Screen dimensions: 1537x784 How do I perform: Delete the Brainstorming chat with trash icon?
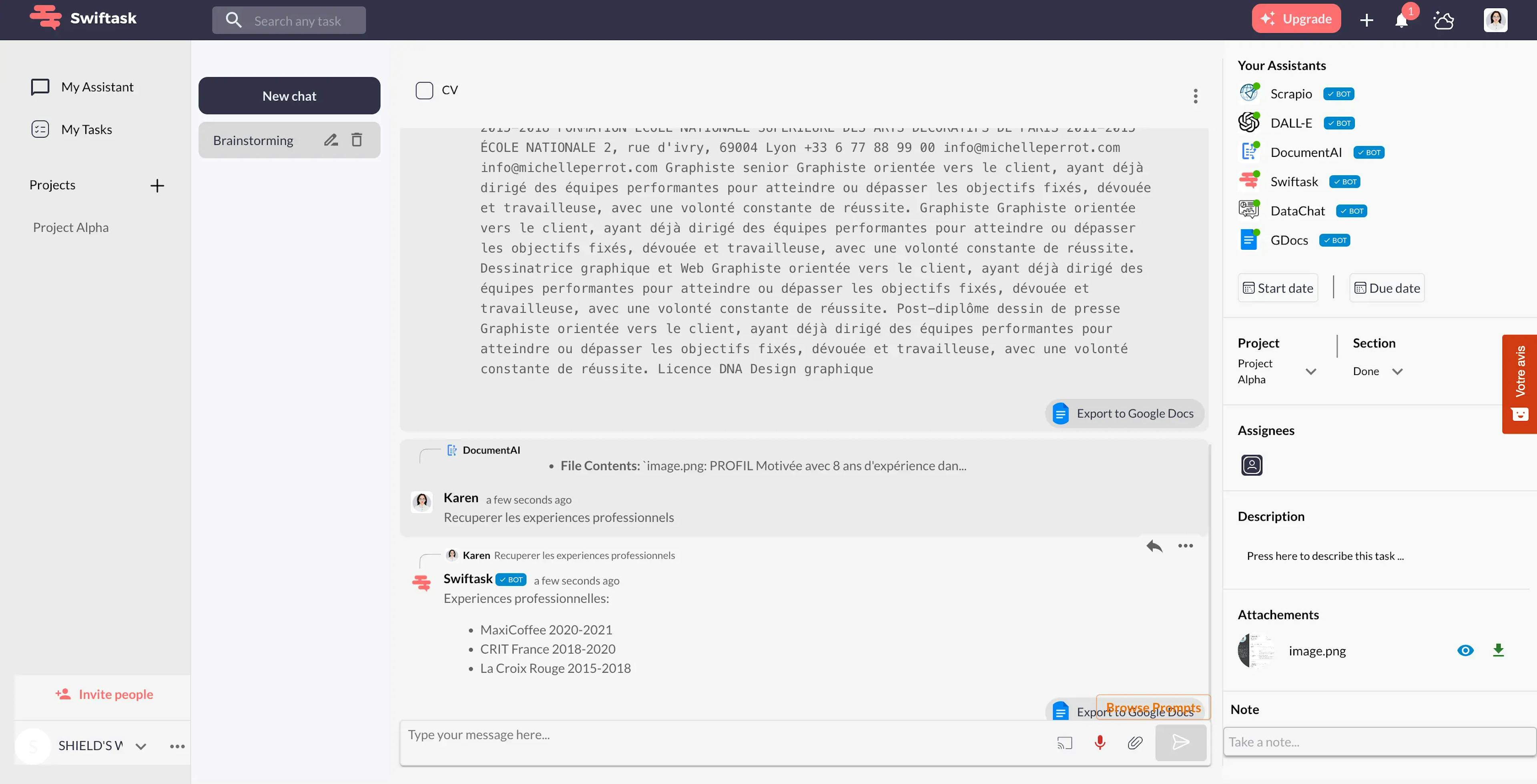tap(357, 140)
